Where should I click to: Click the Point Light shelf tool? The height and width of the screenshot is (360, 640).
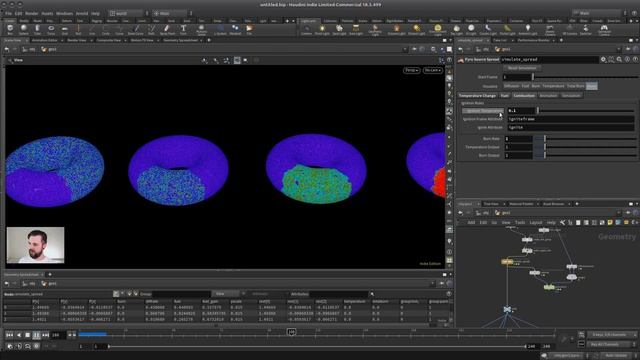(322, 29)
